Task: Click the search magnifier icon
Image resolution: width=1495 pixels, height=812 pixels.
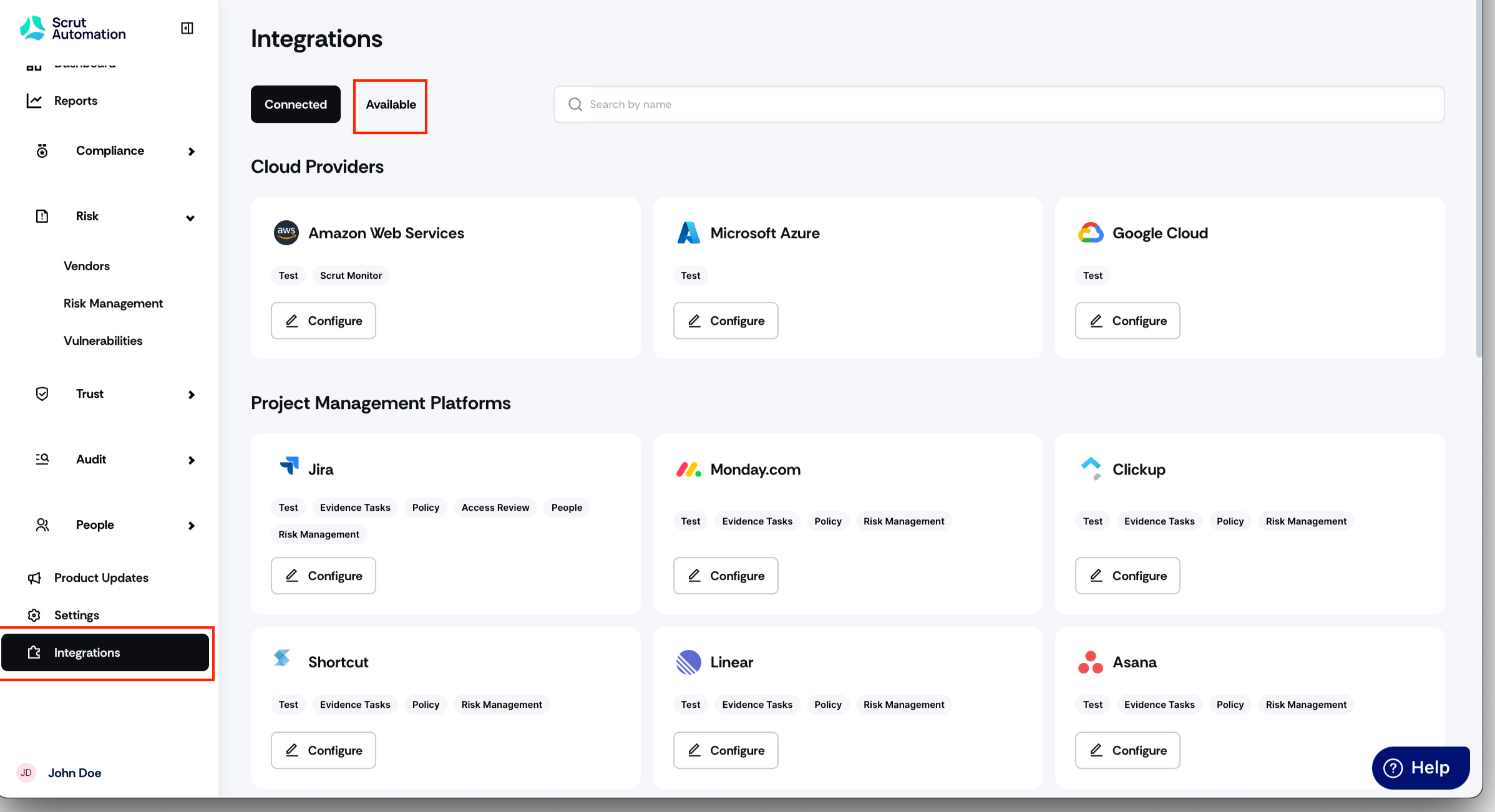Action: (x=575, y=104)
